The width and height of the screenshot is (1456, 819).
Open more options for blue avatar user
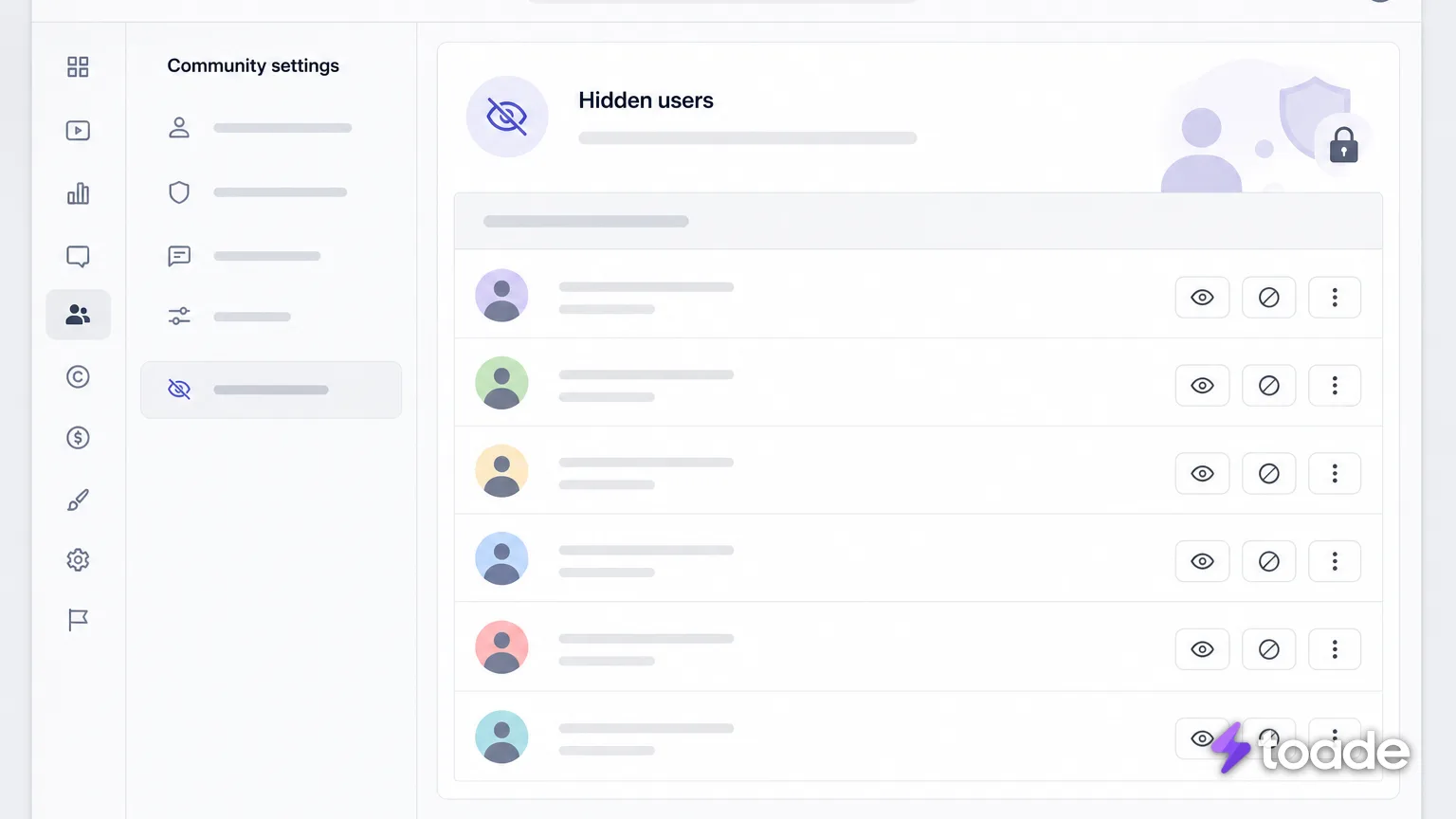pos(1335,561)
